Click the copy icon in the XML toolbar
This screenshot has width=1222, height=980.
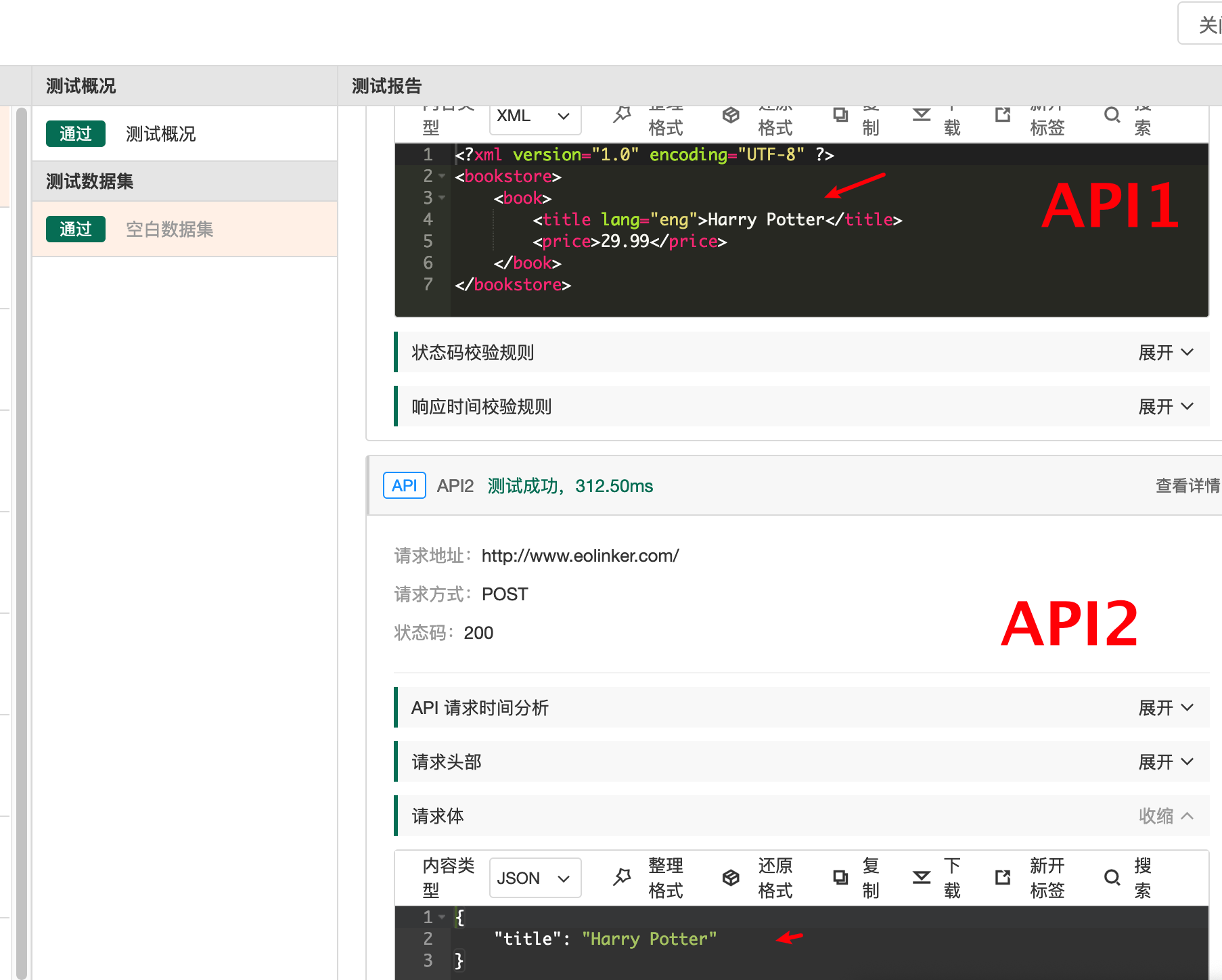(840, 115)
